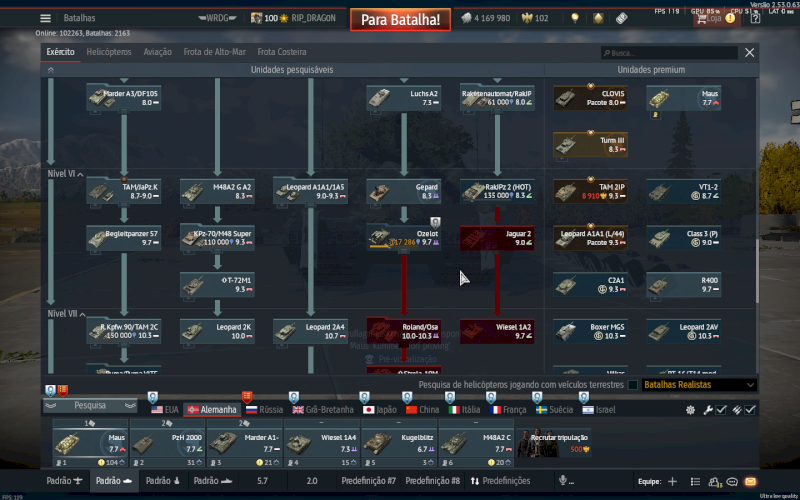Open the Batalhas Realistas mode dropdown

699,385
